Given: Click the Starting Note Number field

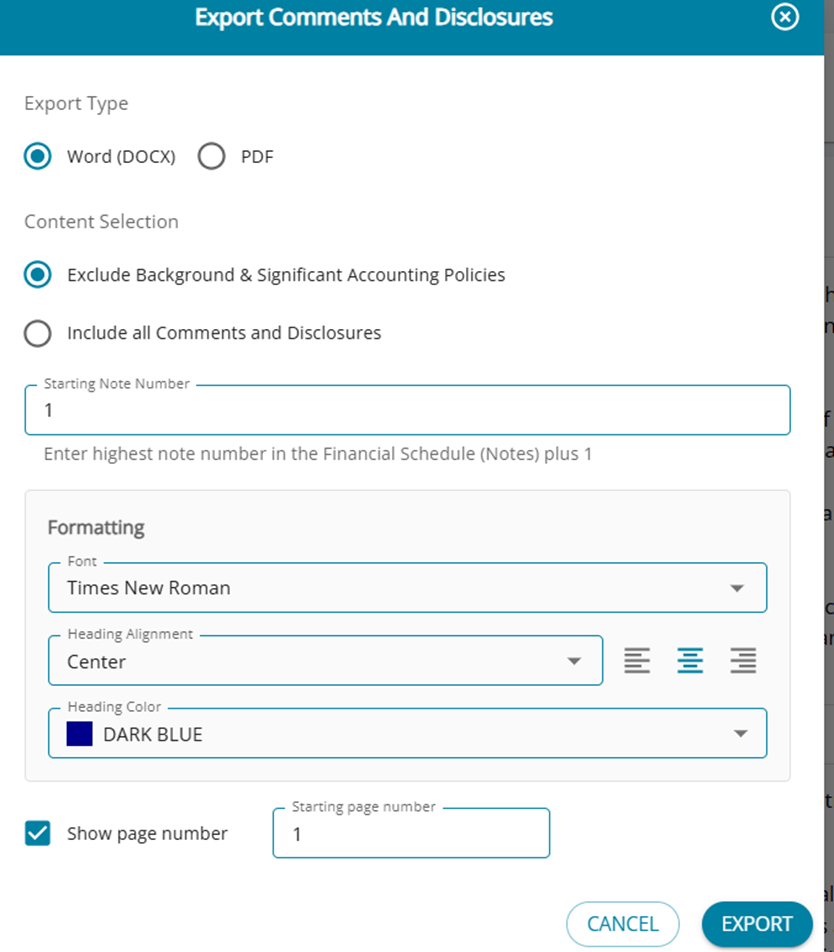Looking at the screenshot, I should point(407,411).
